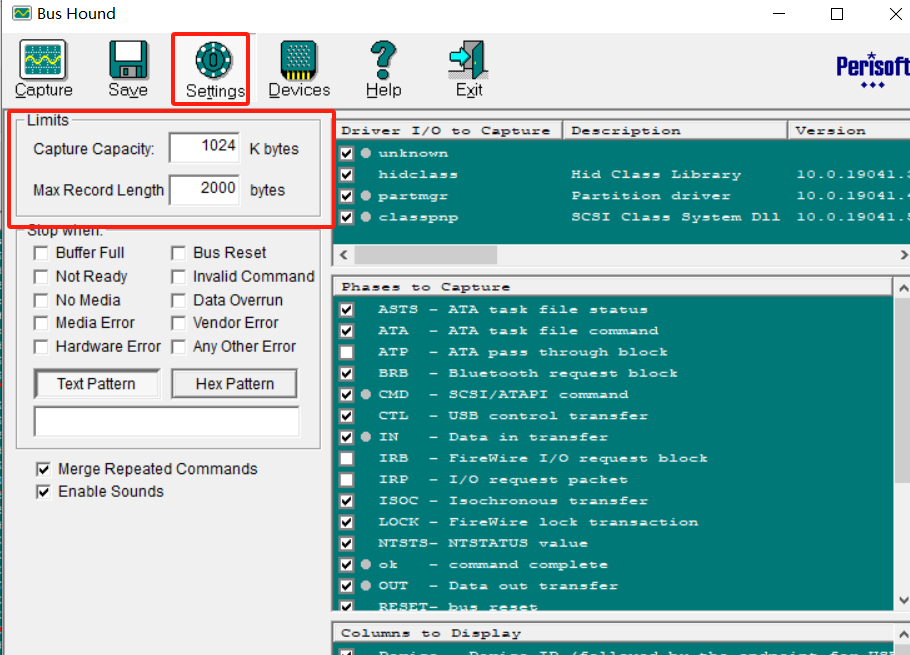Enable the Data Overrun checkbox
Viewport: 910px width, 655px height.
[178, 301]
